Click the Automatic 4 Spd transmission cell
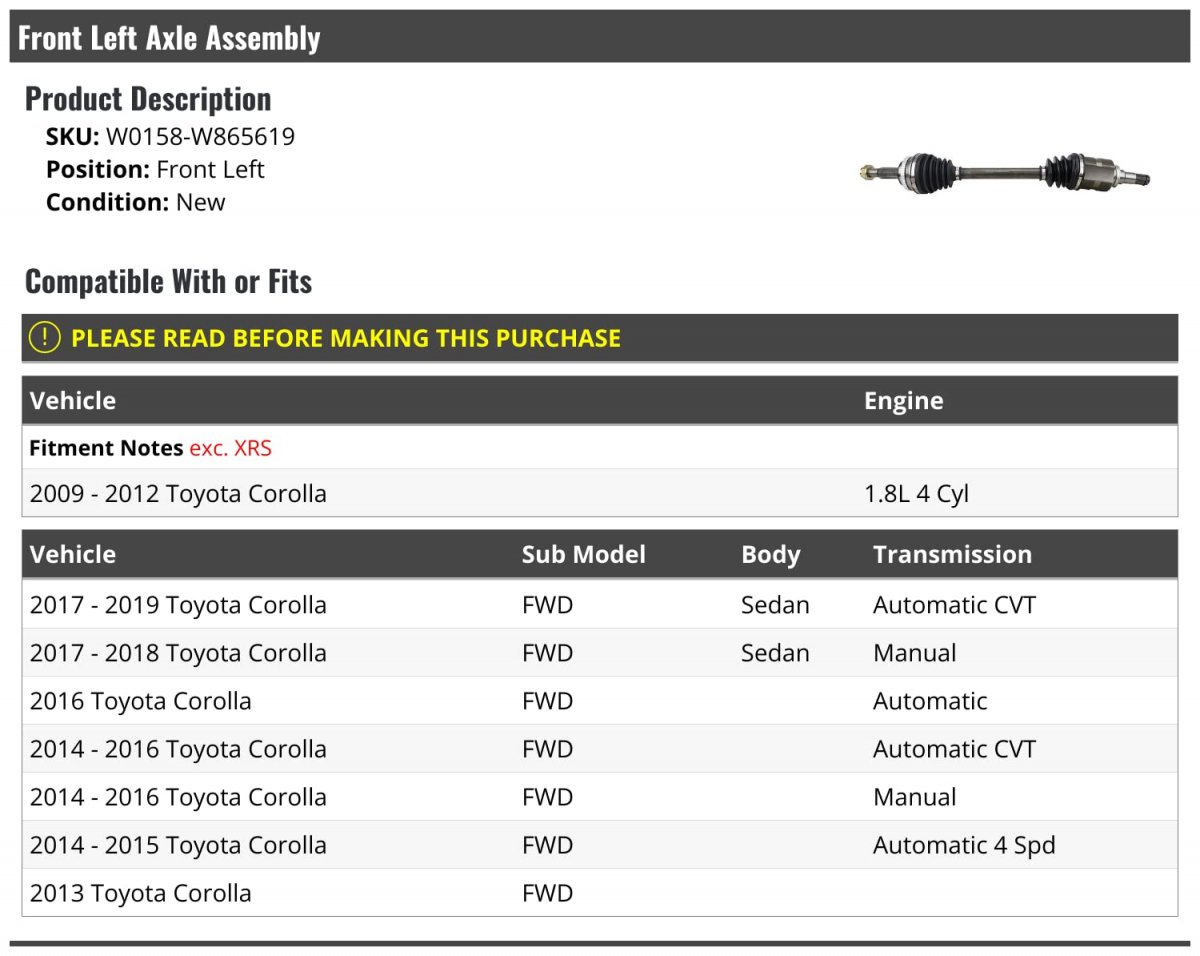 pos(963,845)
